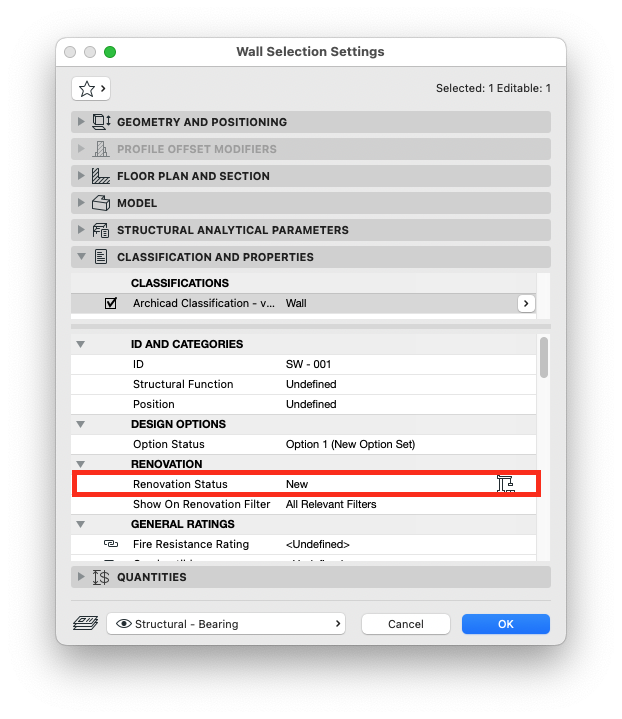Click the Cancel button
Viewport: 622px width, 719px height.
pyautogui.click(x=405, y=624)
